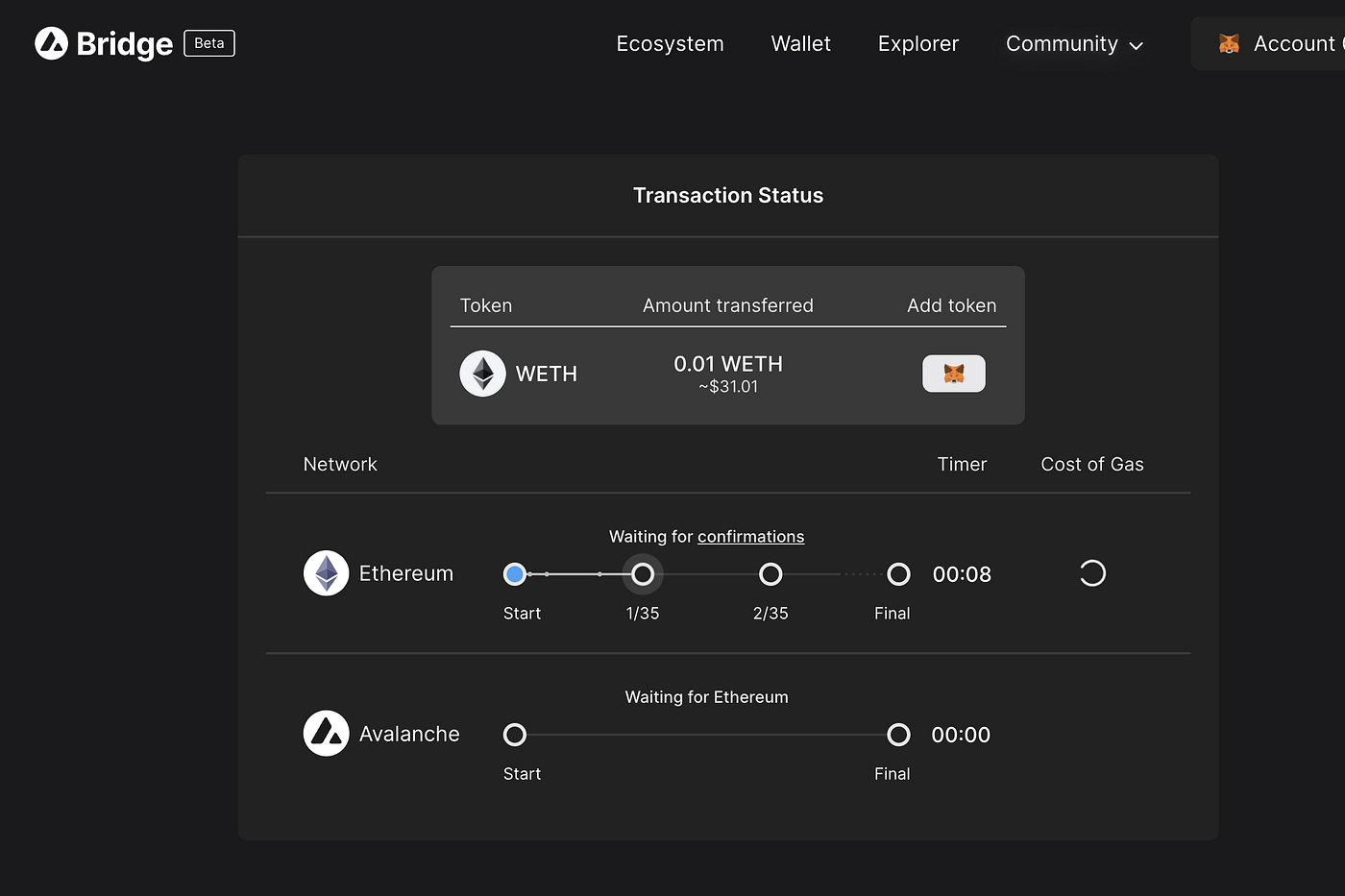Image resolution: width=1345 pixels, height=896 pixels.
Task: Open the Ecosystem menu item
Action: pos(670,44)
